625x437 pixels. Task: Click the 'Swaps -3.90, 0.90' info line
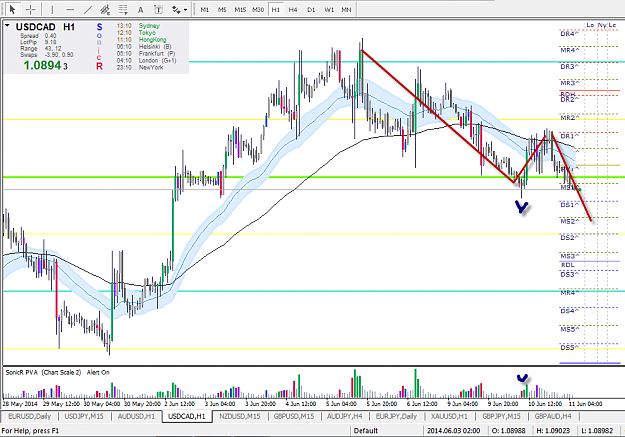47,55
